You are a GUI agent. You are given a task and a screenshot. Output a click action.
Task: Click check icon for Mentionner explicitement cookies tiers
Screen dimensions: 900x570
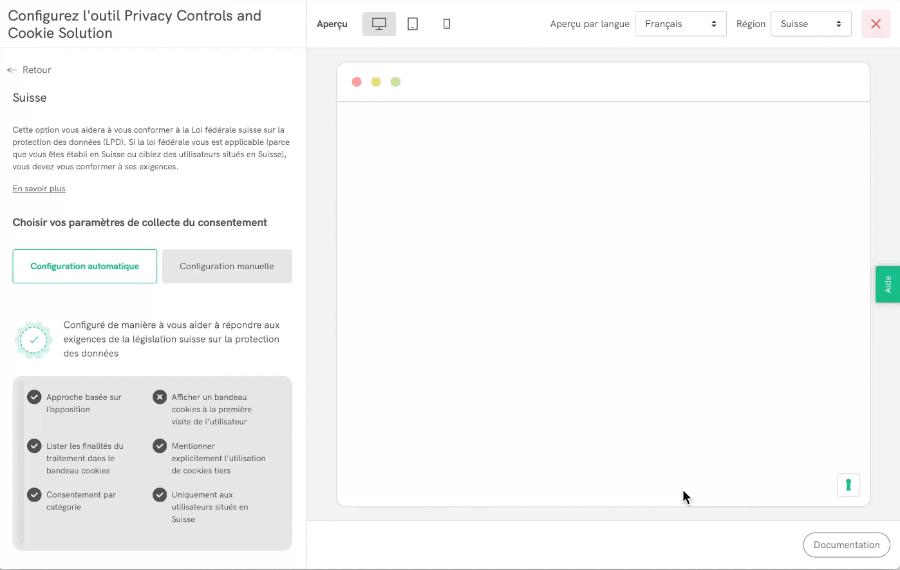pyautogui.click(x=160, y=446)
